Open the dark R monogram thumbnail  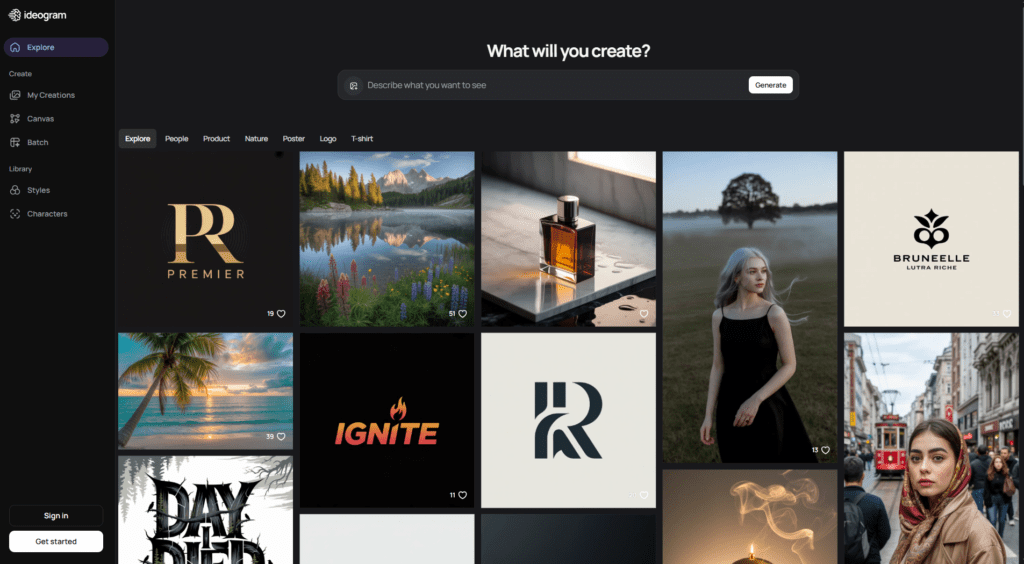[x=569, y=420]
